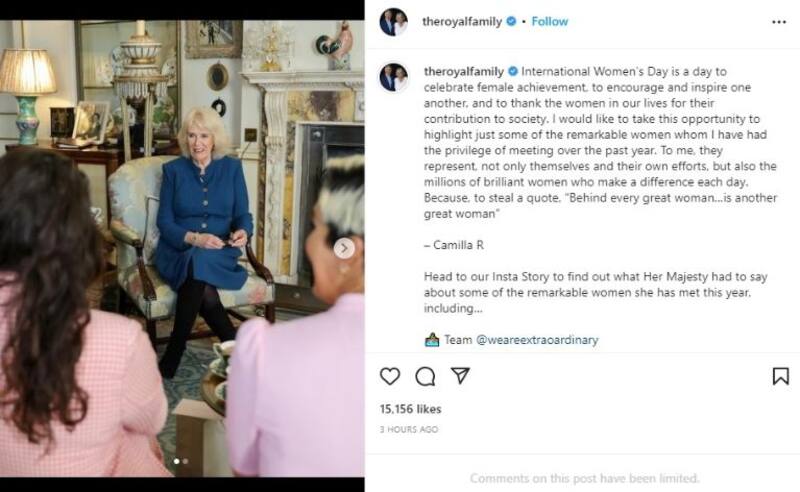Select the first carousel dot indicator
Viewport: 800px width, 492px height.
(177, 462)
